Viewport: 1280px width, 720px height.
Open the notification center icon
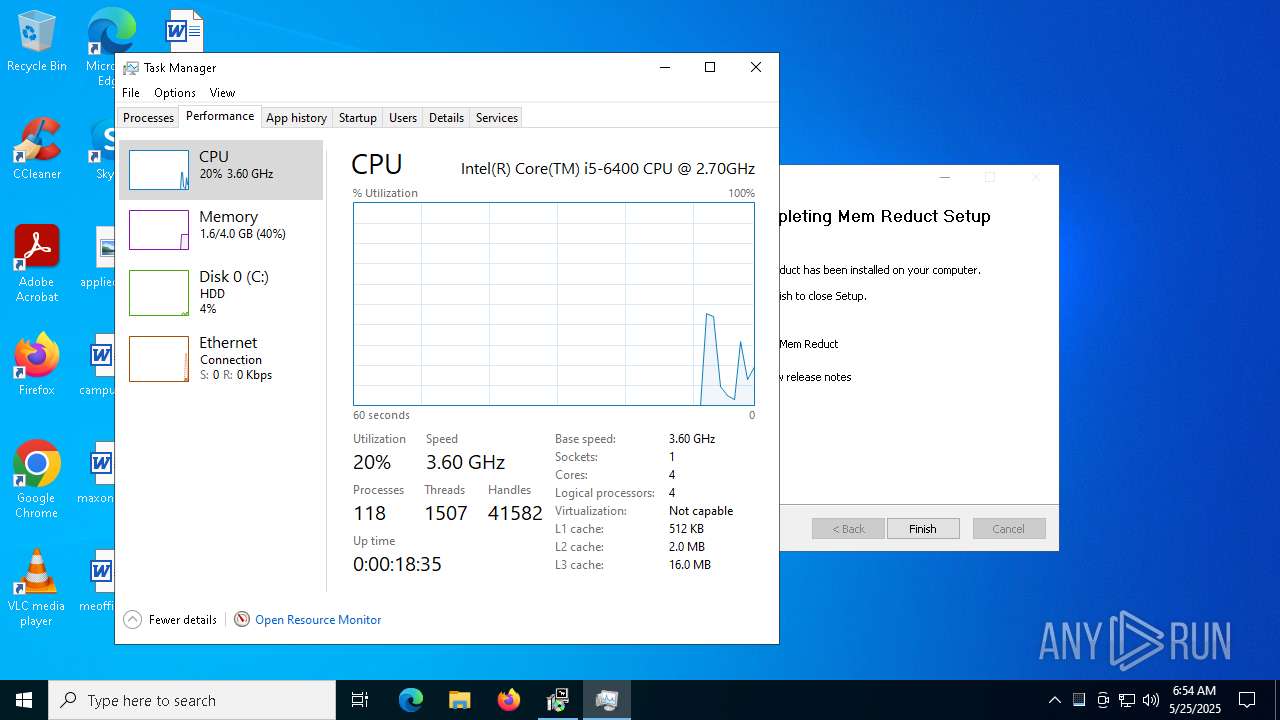pyautogui.click(x=1247, y=700)
